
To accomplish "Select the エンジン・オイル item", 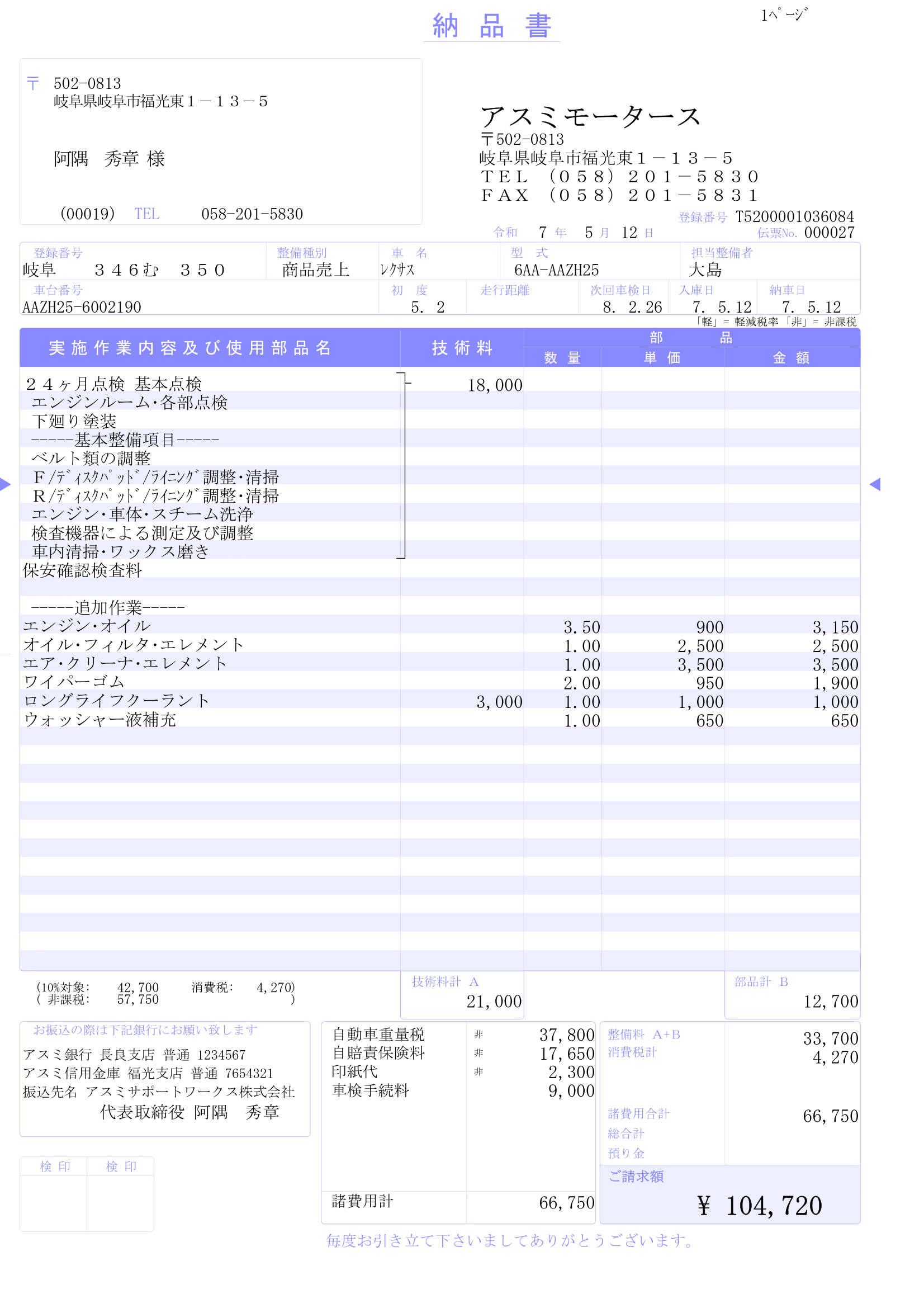I will coord(87,627).
